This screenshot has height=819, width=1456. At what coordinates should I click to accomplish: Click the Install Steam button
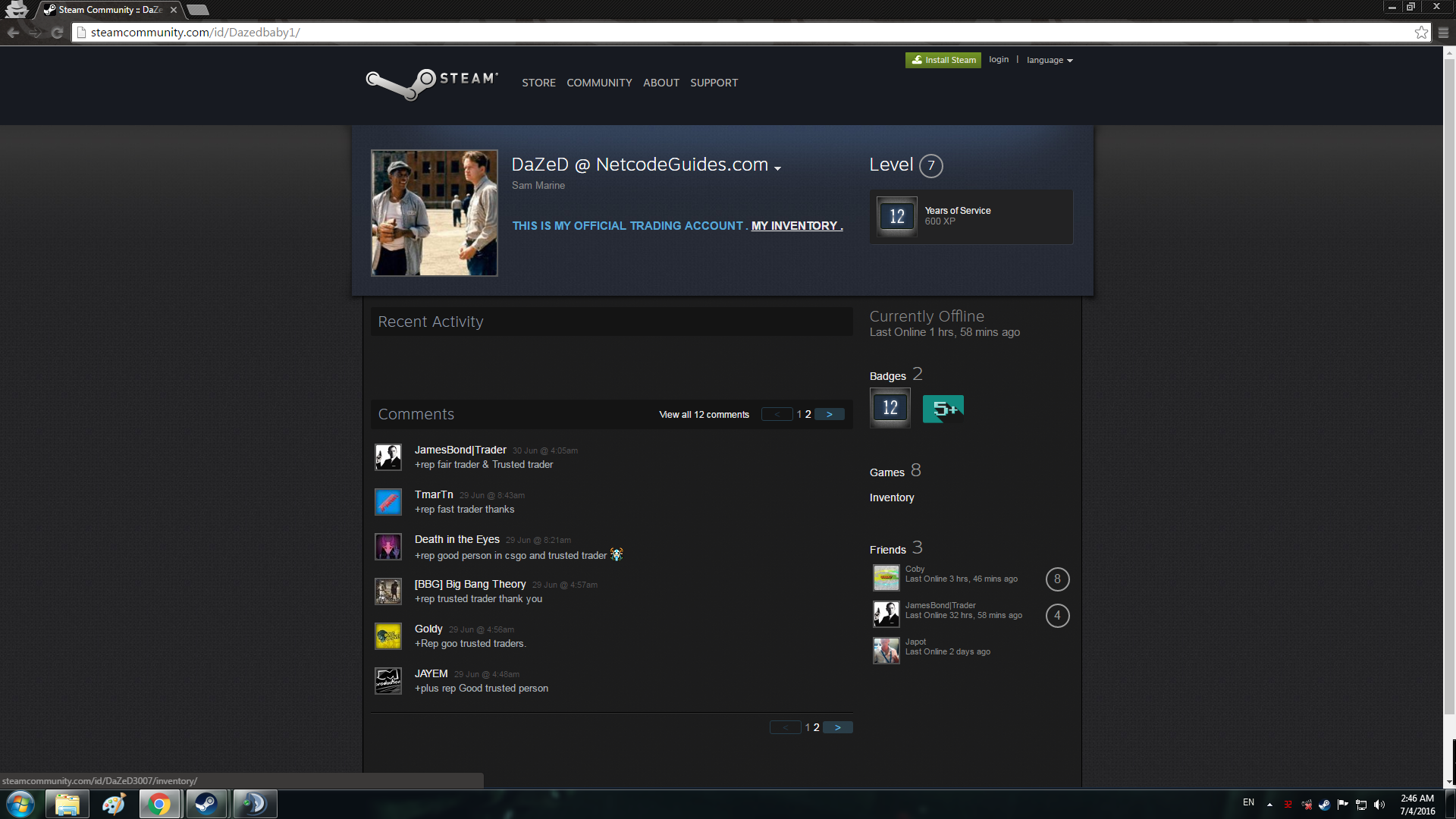click(943, 60)
